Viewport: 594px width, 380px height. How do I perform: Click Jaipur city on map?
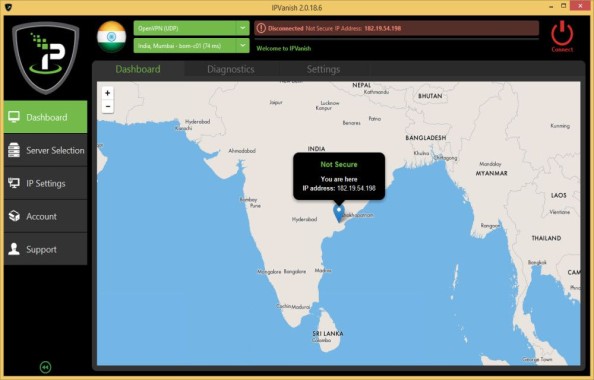(x=276, y=102)
